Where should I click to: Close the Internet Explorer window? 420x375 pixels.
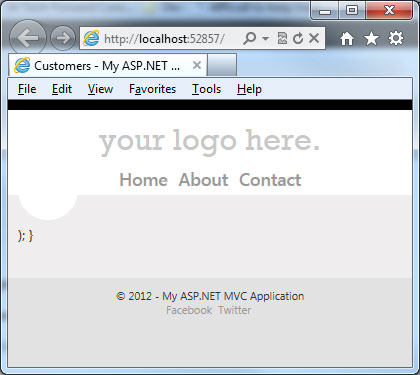click(389, 11)
